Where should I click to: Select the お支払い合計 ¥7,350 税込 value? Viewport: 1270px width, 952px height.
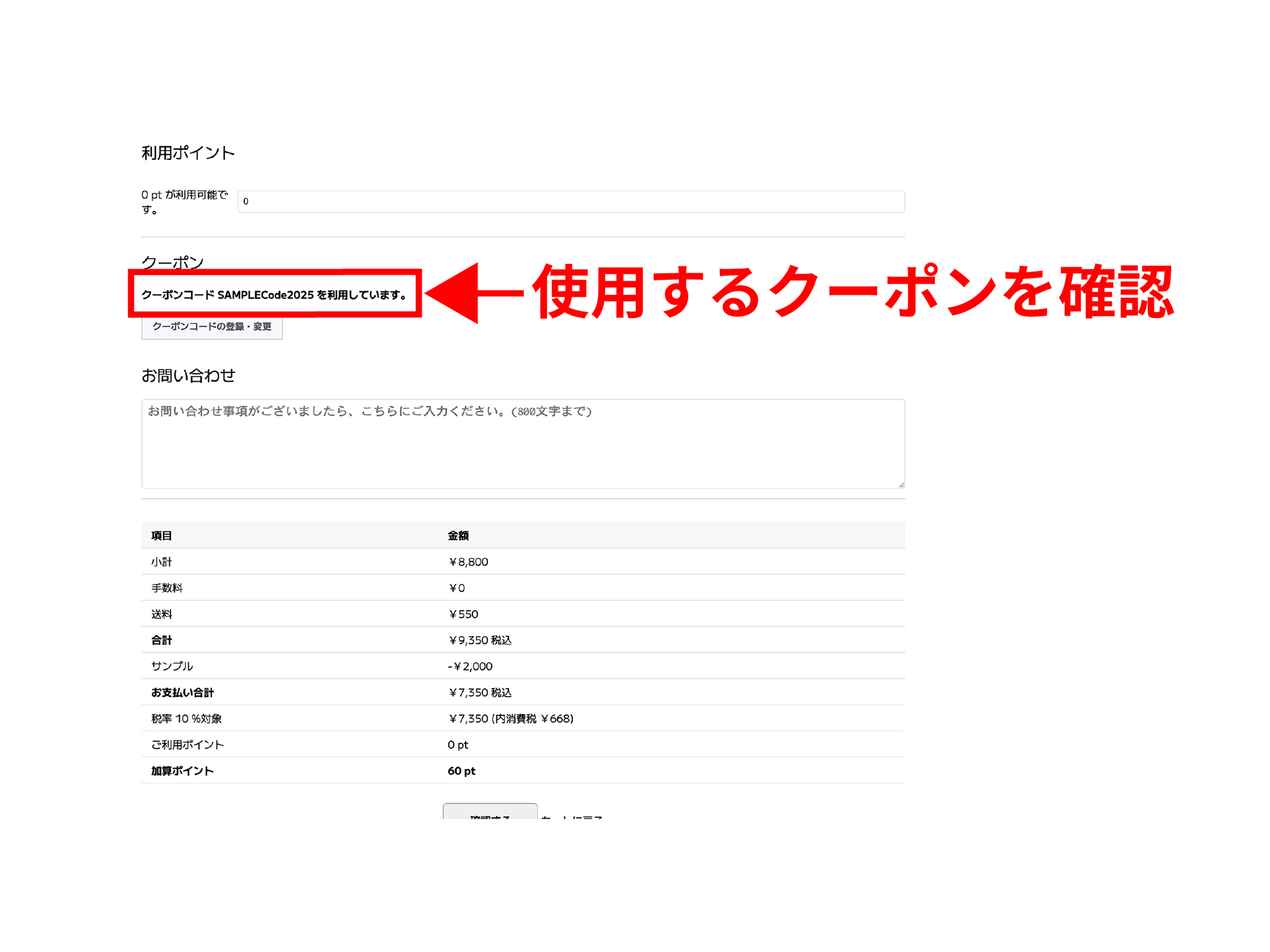(479, 692)
